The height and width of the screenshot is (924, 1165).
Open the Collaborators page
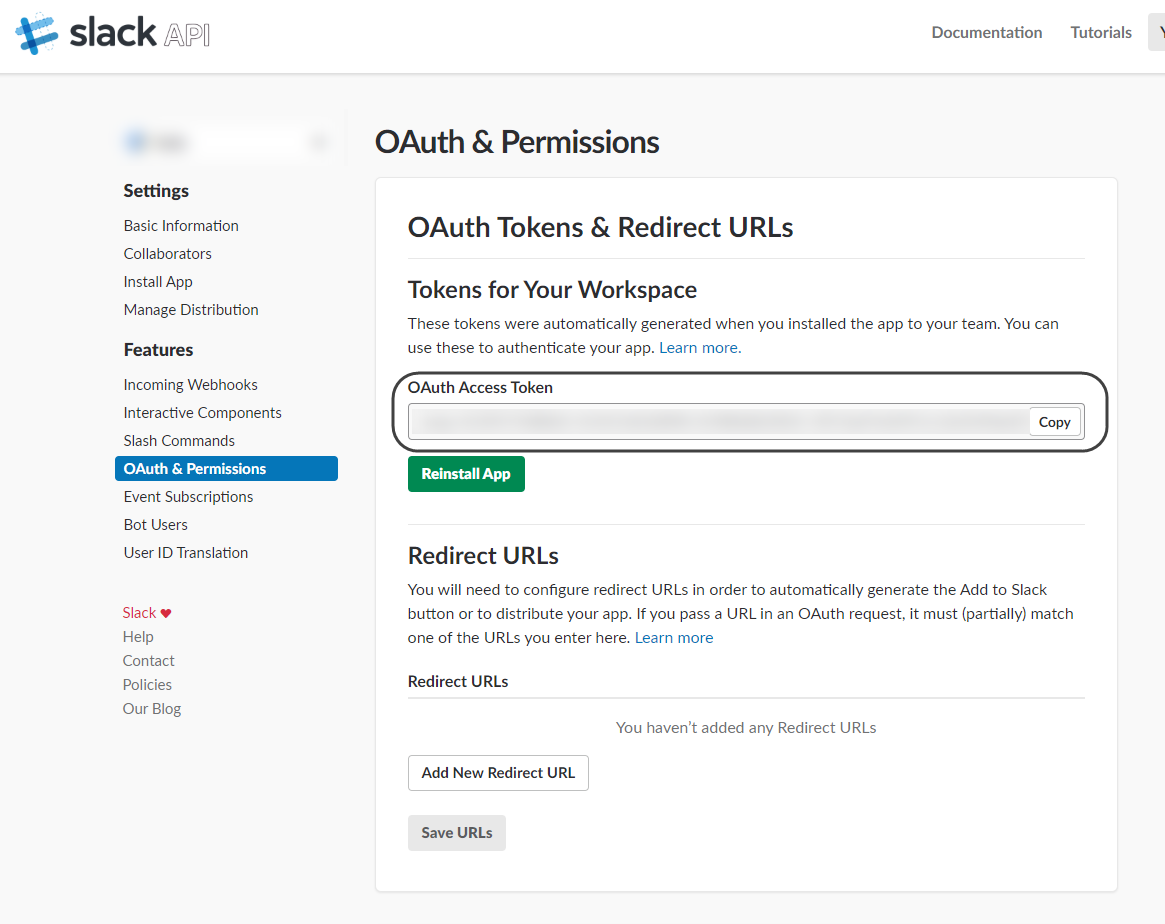[x=168, y=254]
